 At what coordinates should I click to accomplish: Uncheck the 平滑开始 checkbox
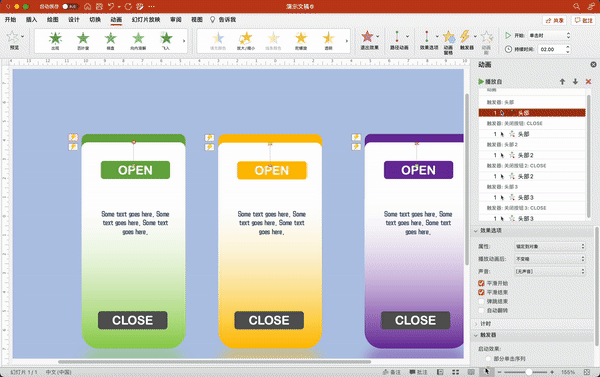[481, 283]
